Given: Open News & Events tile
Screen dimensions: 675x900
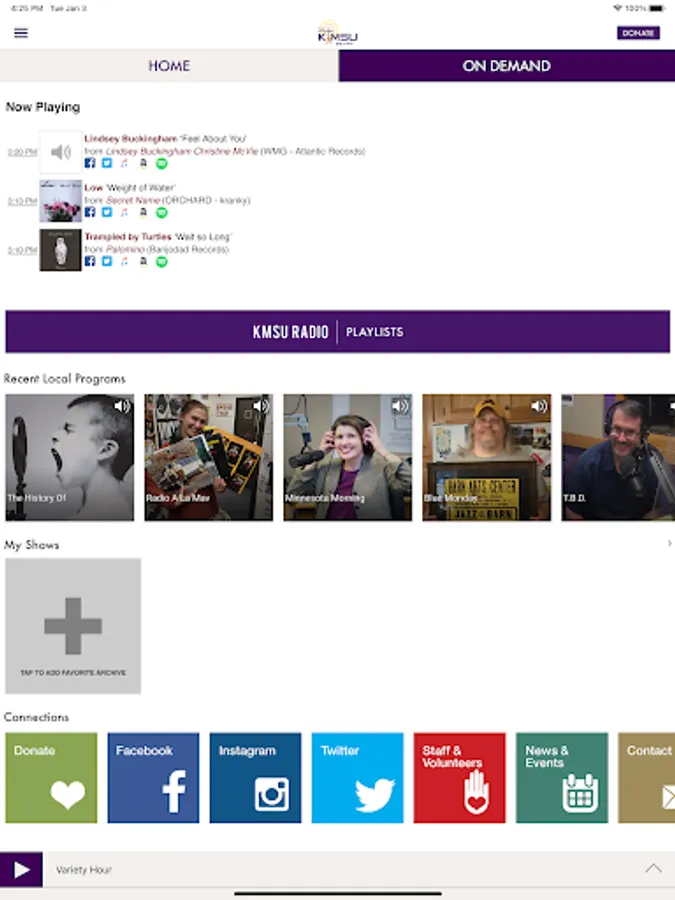Looking at the screenshot, I should pos(562,778).
